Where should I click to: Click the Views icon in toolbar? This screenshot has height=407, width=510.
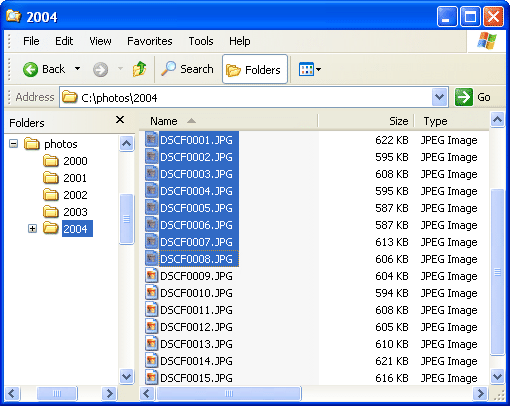coord(306,69)
